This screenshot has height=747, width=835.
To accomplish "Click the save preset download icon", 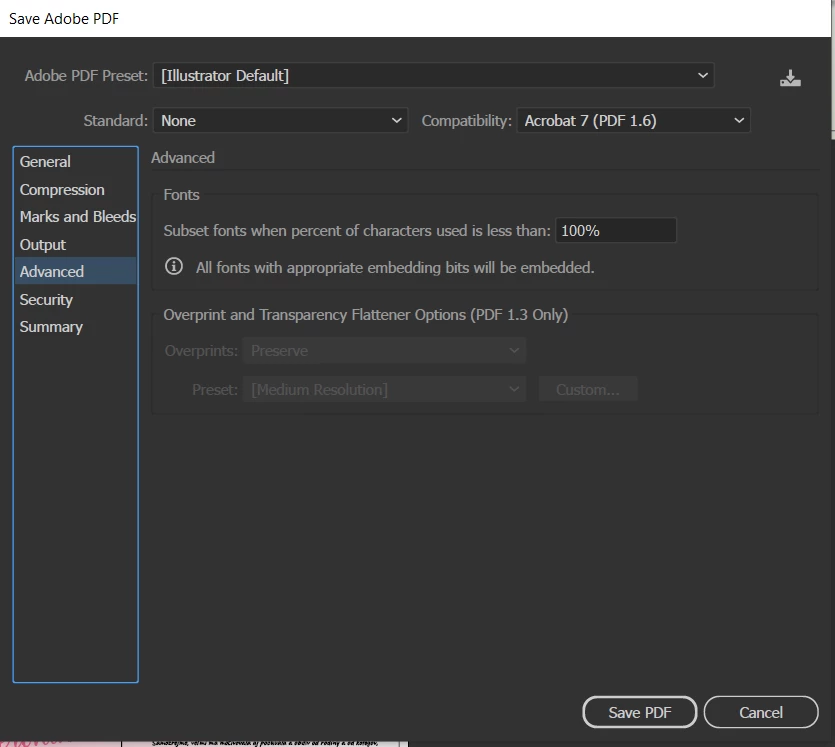I will [x=790, y=78].
